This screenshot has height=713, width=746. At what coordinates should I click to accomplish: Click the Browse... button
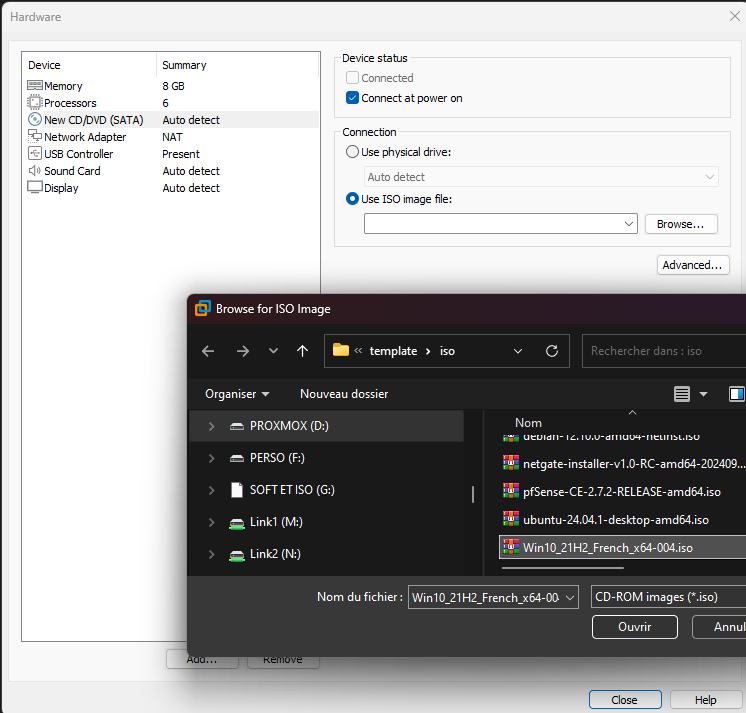pos(681,224)
